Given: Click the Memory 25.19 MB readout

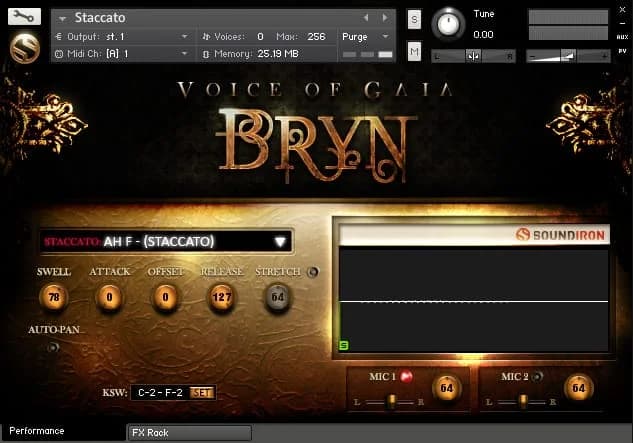Looking at the screenshot, I should coord(278,54).
